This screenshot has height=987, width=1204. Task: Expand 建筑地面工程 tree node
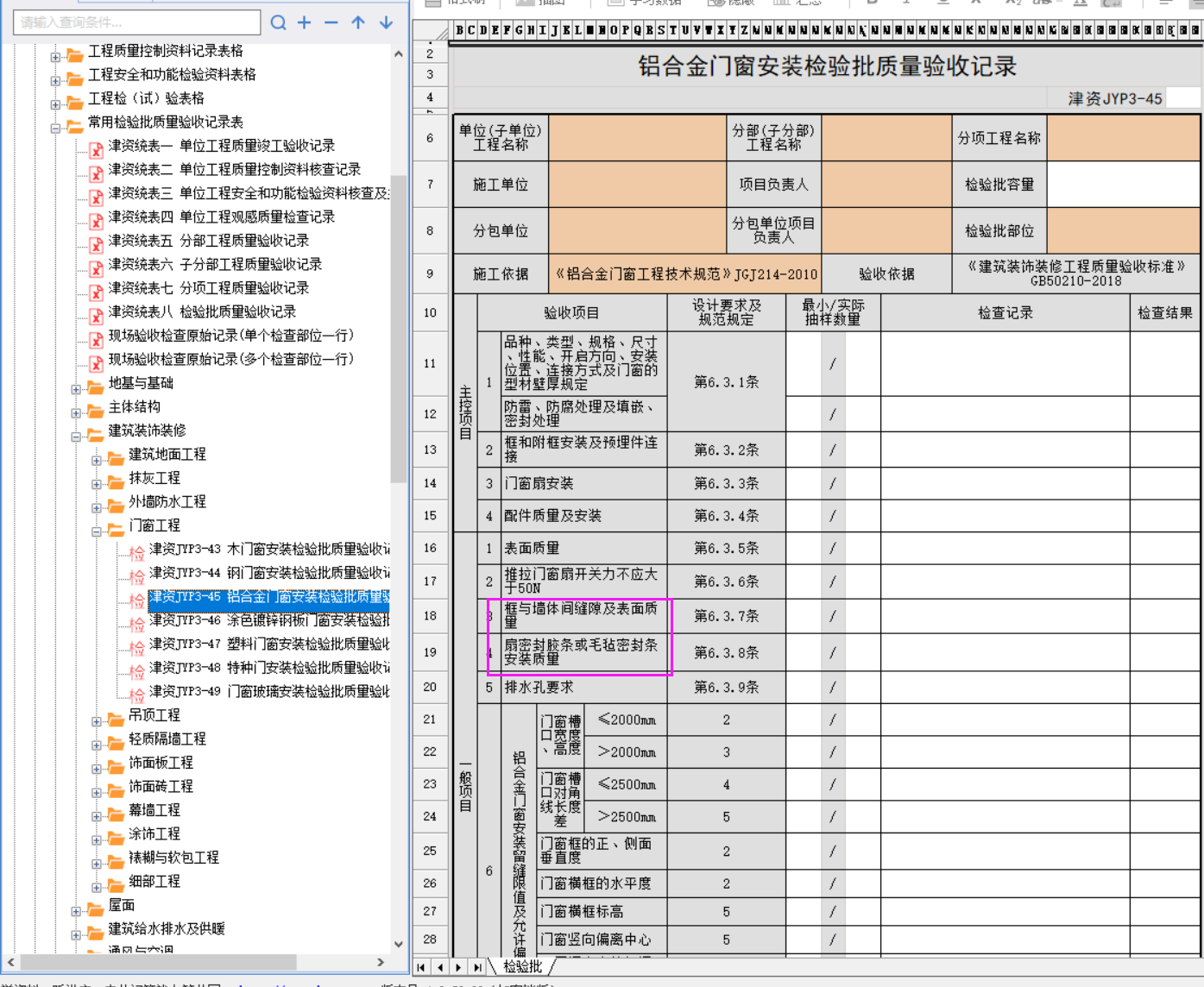click(97, 461)
